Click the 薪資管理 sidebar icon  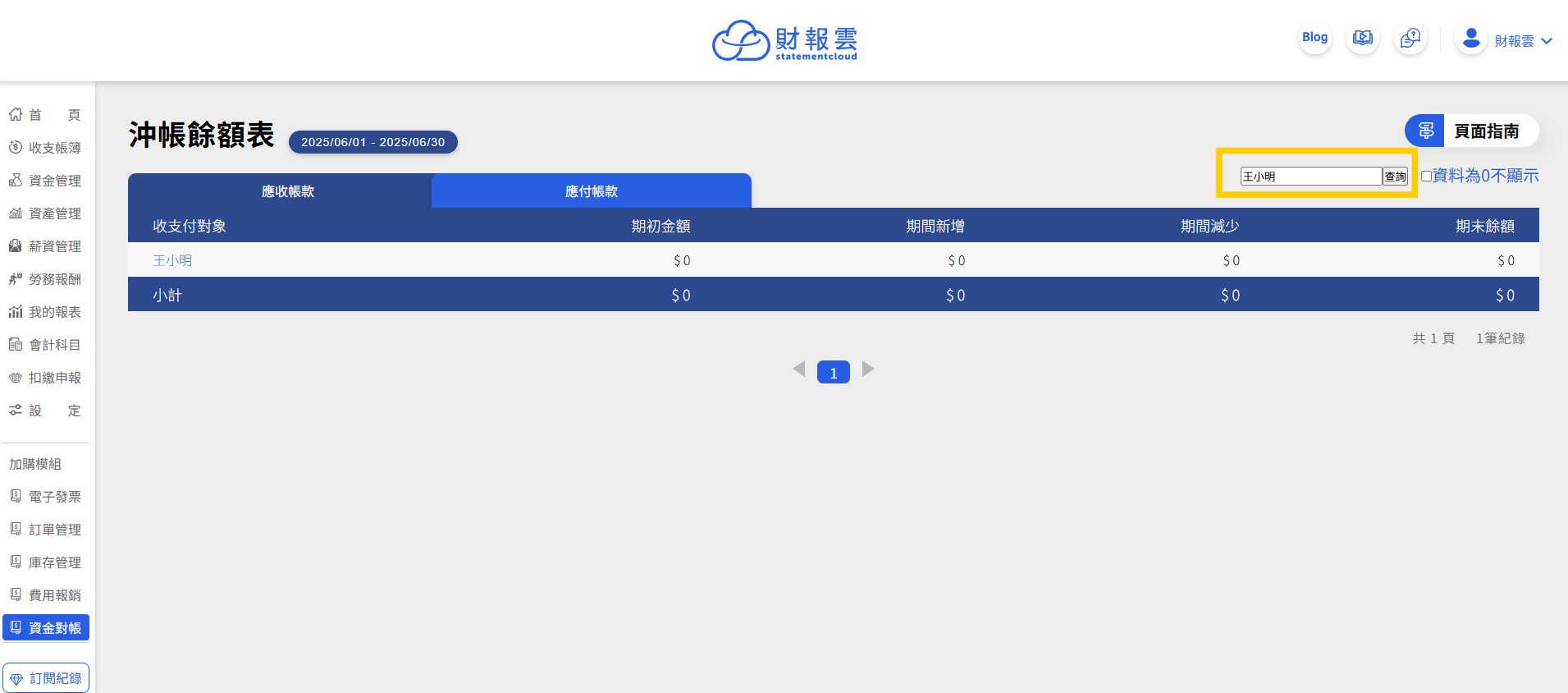coord(16,246)
